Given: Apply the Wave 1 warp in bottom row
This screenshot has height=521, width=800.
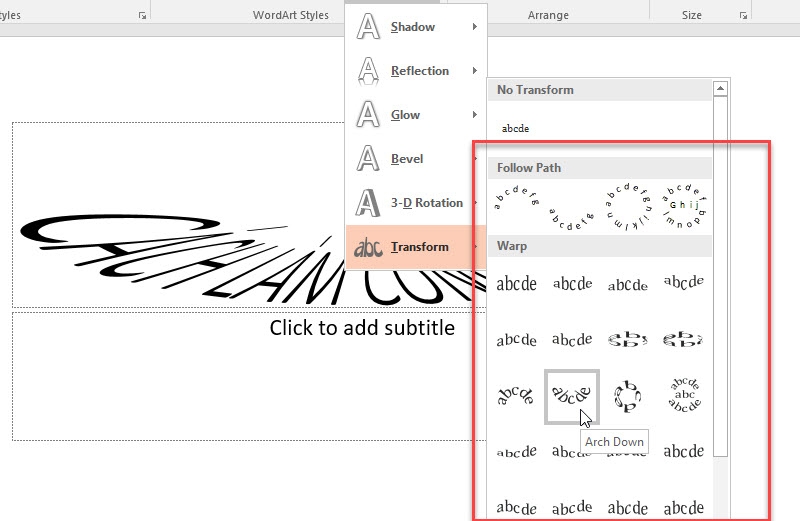Looking at the screenshot, I should (x=516, y=507).
